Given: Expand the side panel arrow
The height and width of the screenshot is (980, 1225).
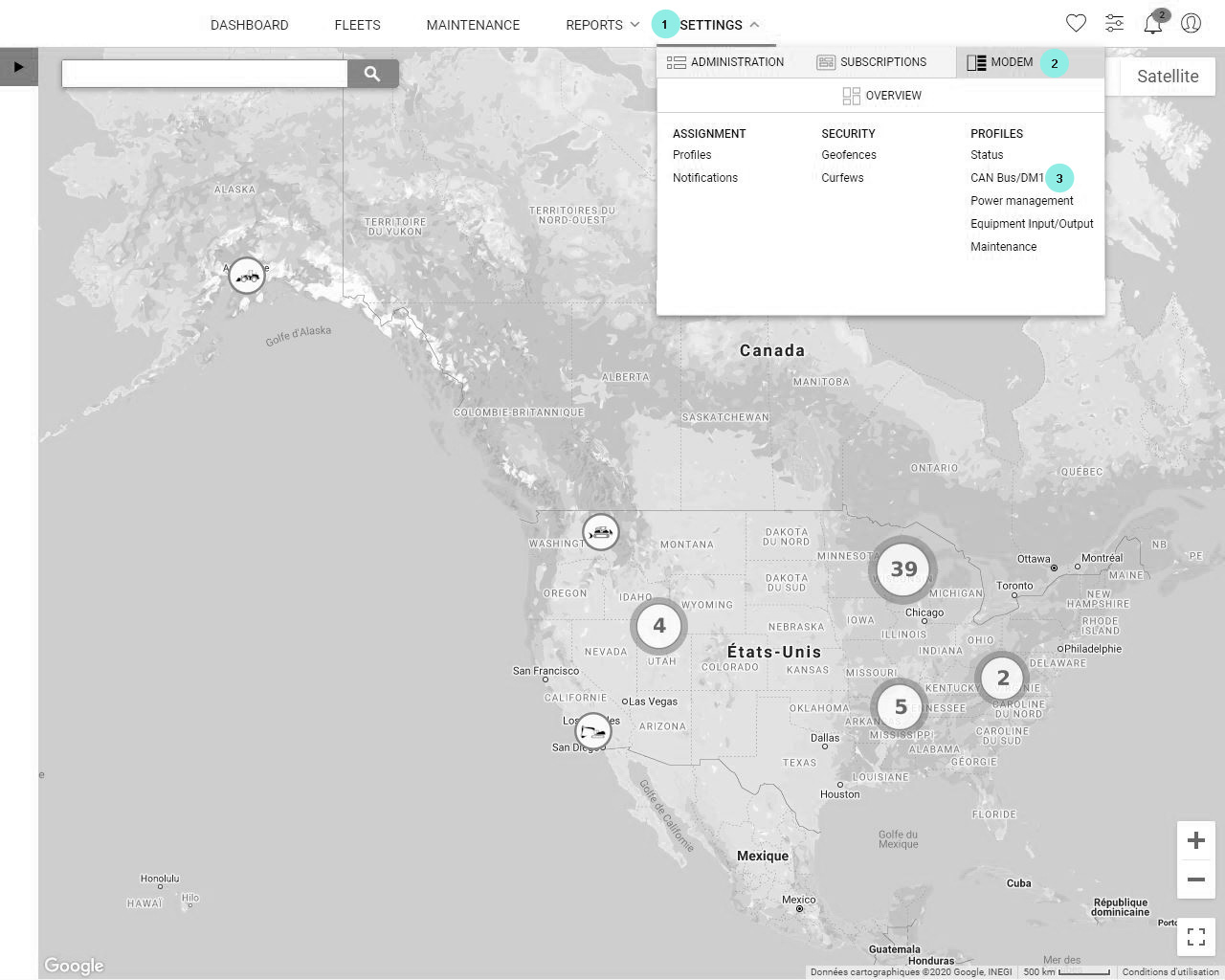Looking at the screenshot, I should coord(18,67).
